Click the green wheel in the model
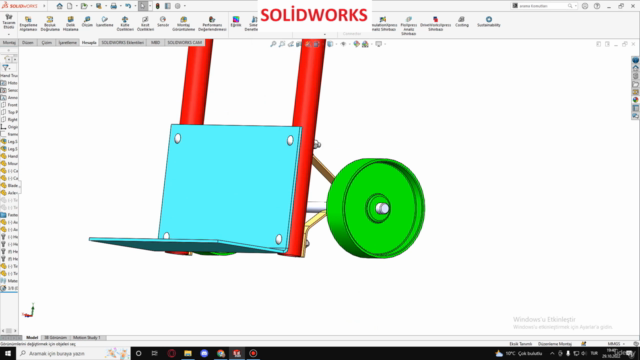This screenshot has height=360, width=640. pyautogui.click(x=376, y=208)
